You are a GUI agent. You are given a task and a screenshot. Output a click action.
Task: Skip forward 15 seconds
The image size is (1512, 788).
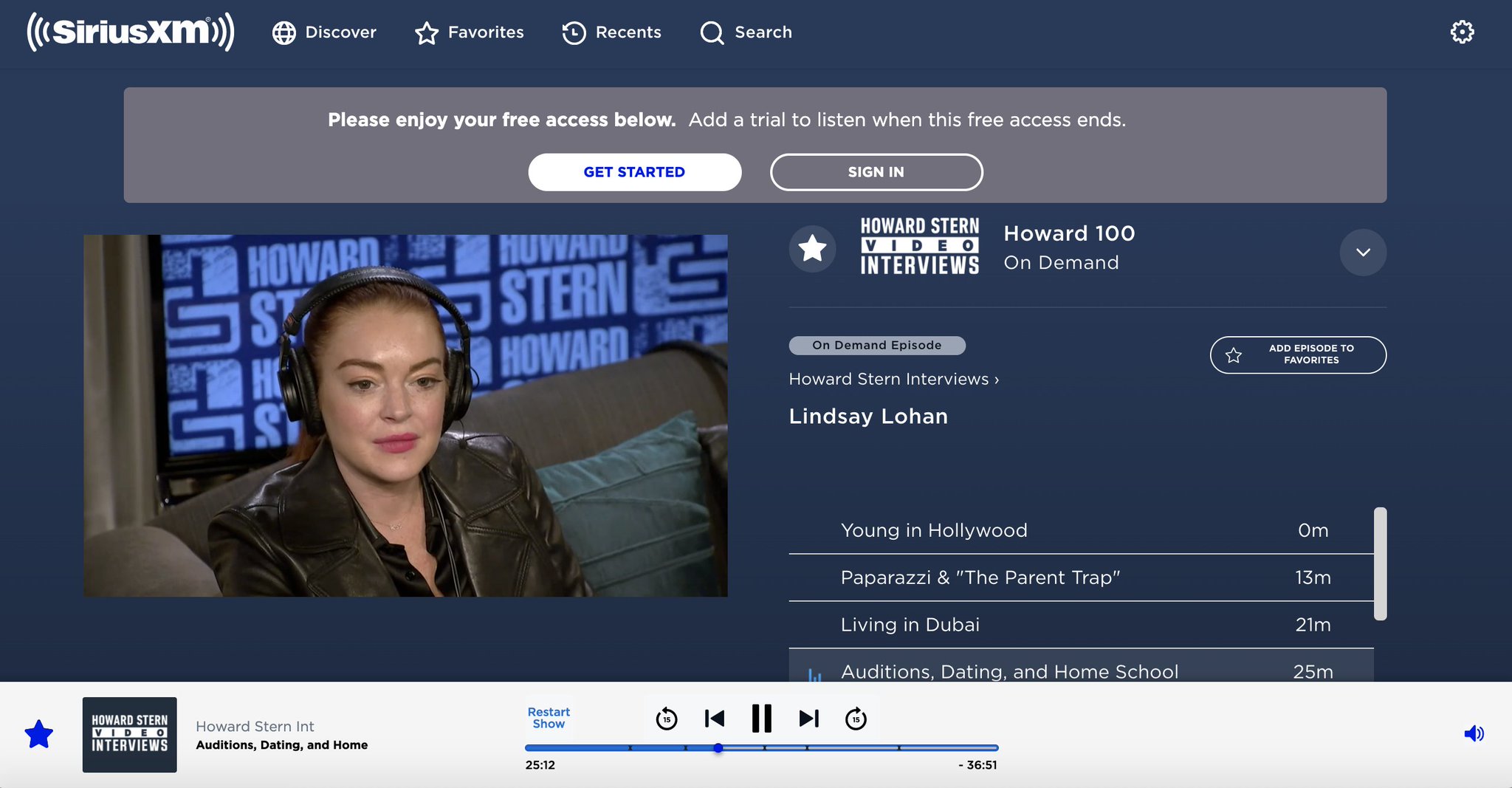(856, 719)
